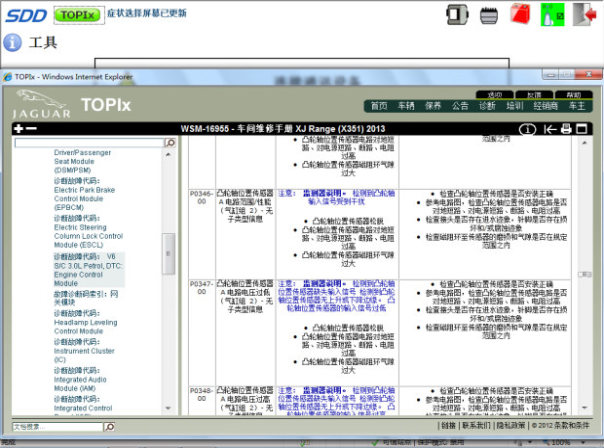
Task: Open the 选项 tab
Action: pos(495,95)
